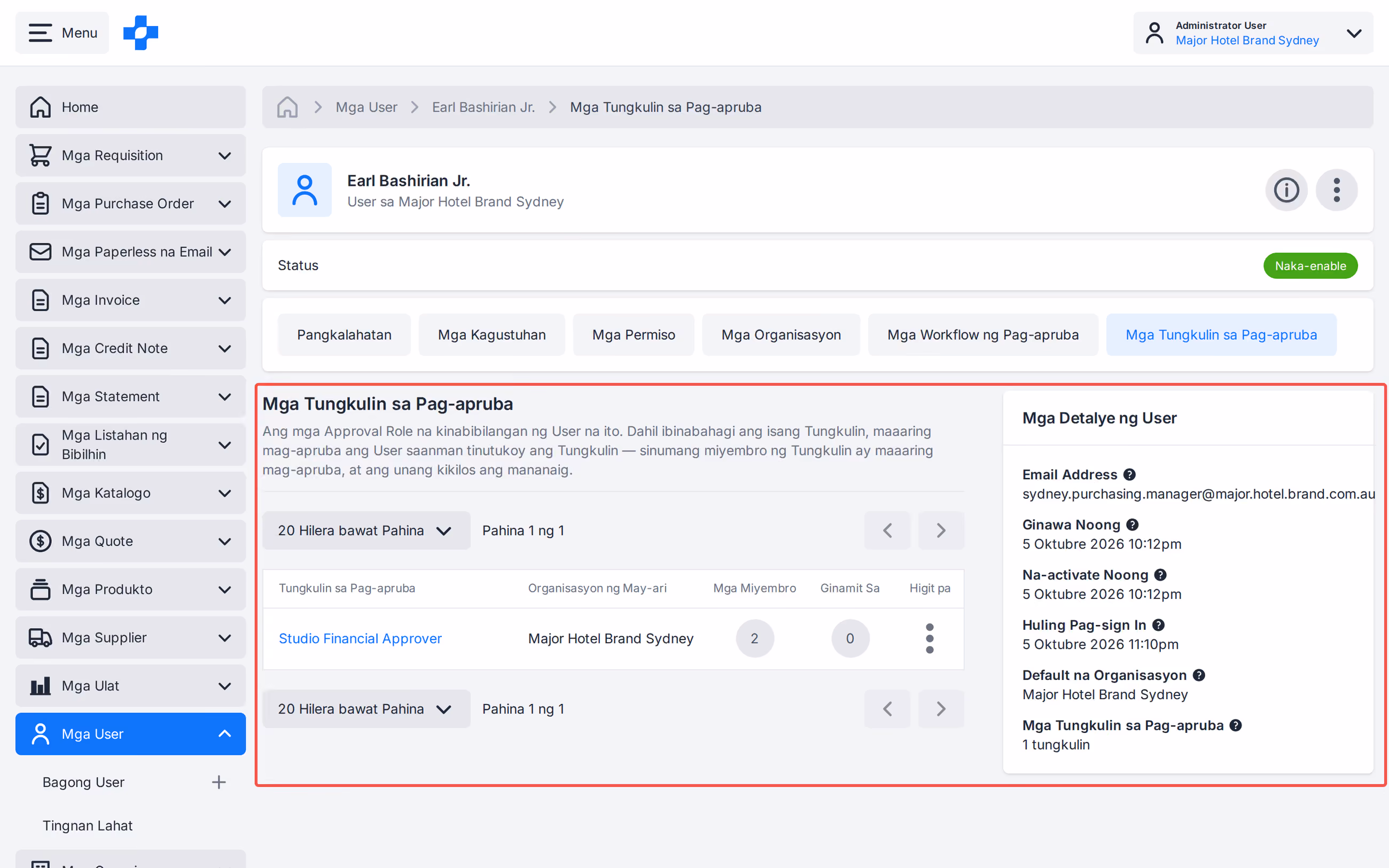
Task: Click the info icon on the user card
Action: pos(1286,190)
